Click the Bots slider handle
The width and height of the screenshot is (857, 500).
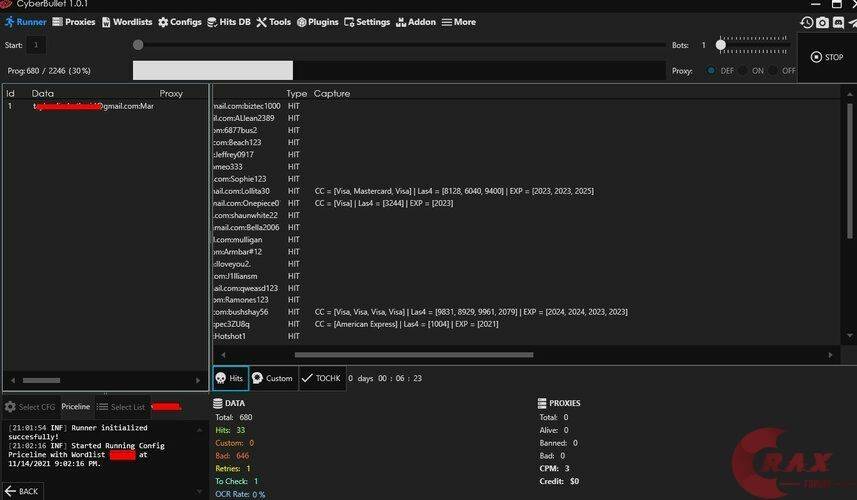click(720, 45)
